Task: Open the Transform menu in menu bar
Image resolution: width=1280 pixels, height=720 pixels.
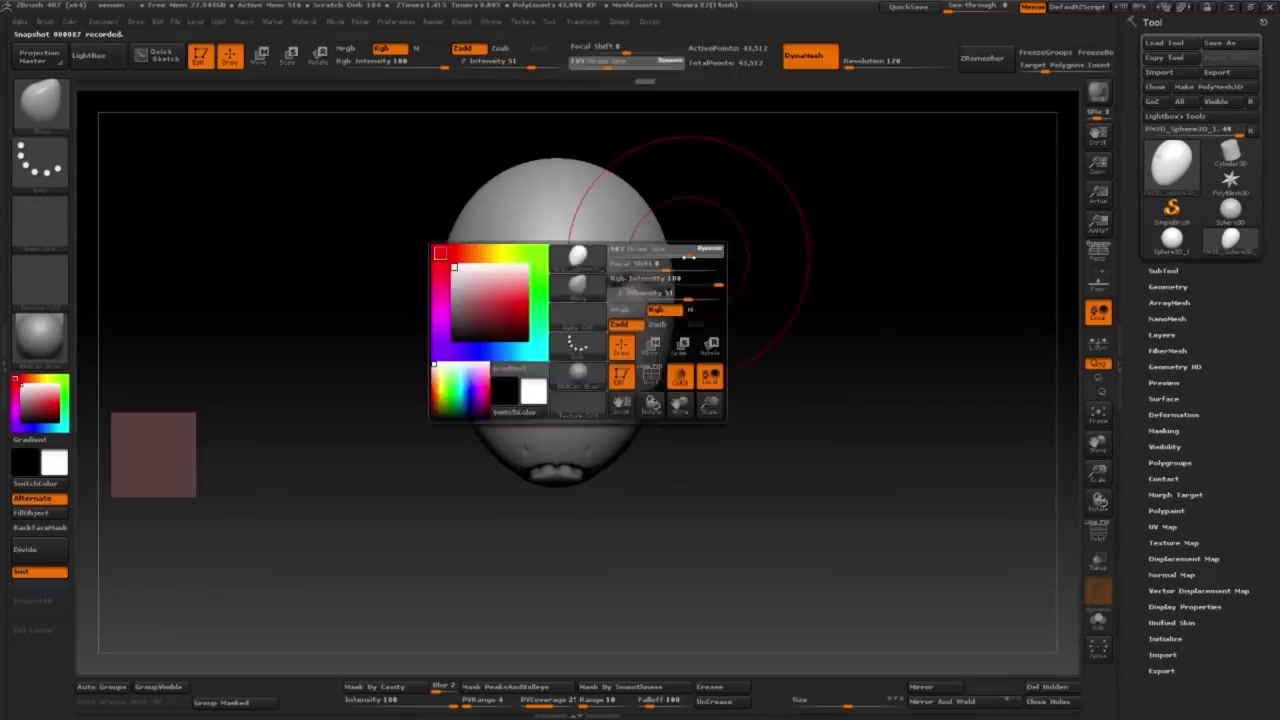Action: click(x=583, y=21)
